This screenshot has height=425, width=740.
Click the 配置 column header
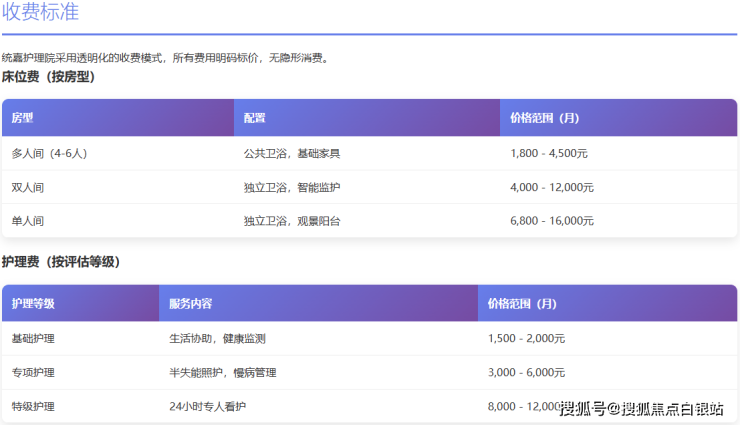tap(255, 118)
